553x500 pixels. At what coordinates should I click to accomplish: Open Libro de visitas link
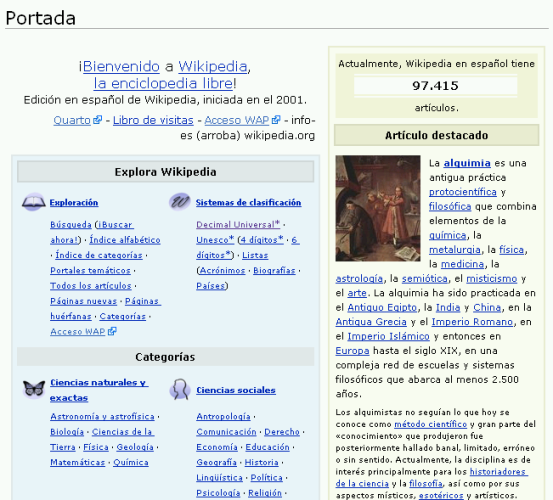click(153, 121)
